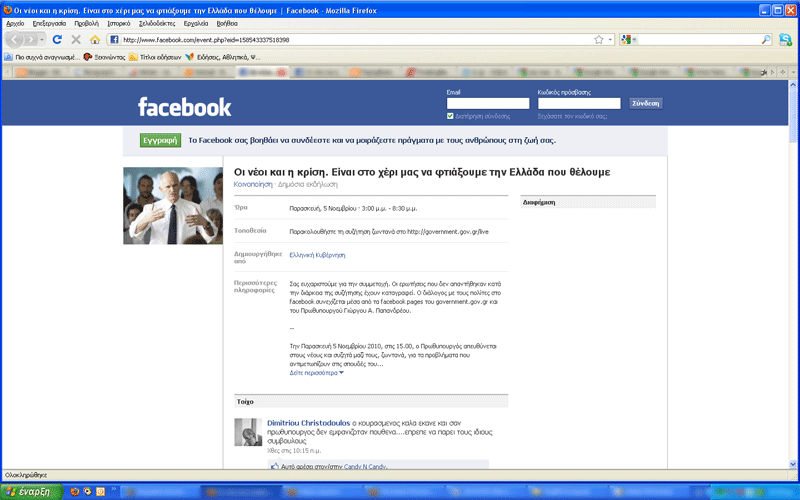Click the Email input field

(488, 104)
